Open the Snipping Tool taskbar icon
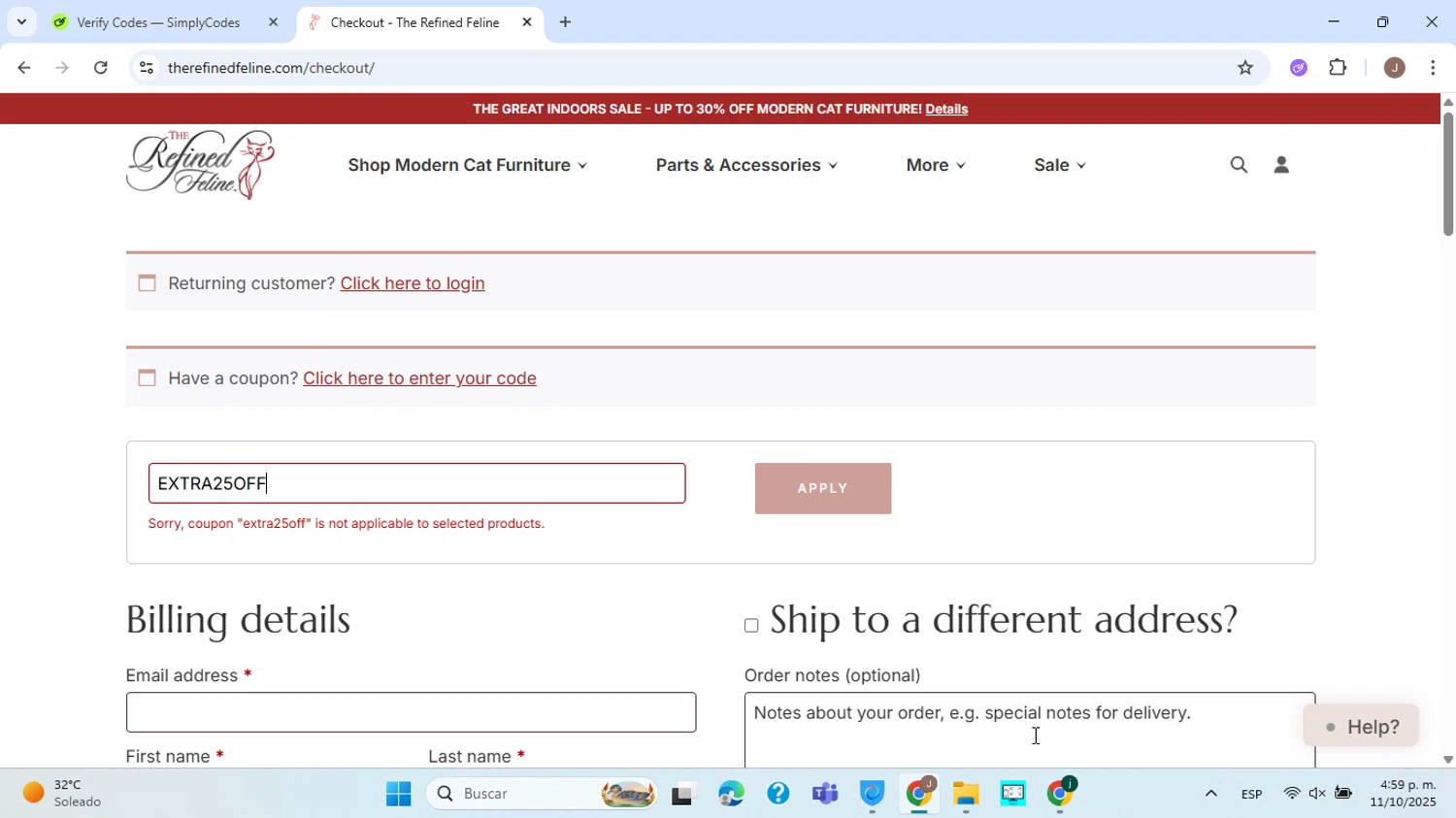Screen dimensions: 1456x818 [1013, 795]
